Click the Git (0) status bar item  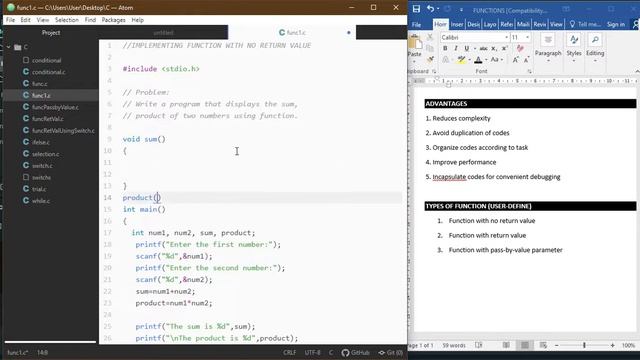[x=391, y=353]
